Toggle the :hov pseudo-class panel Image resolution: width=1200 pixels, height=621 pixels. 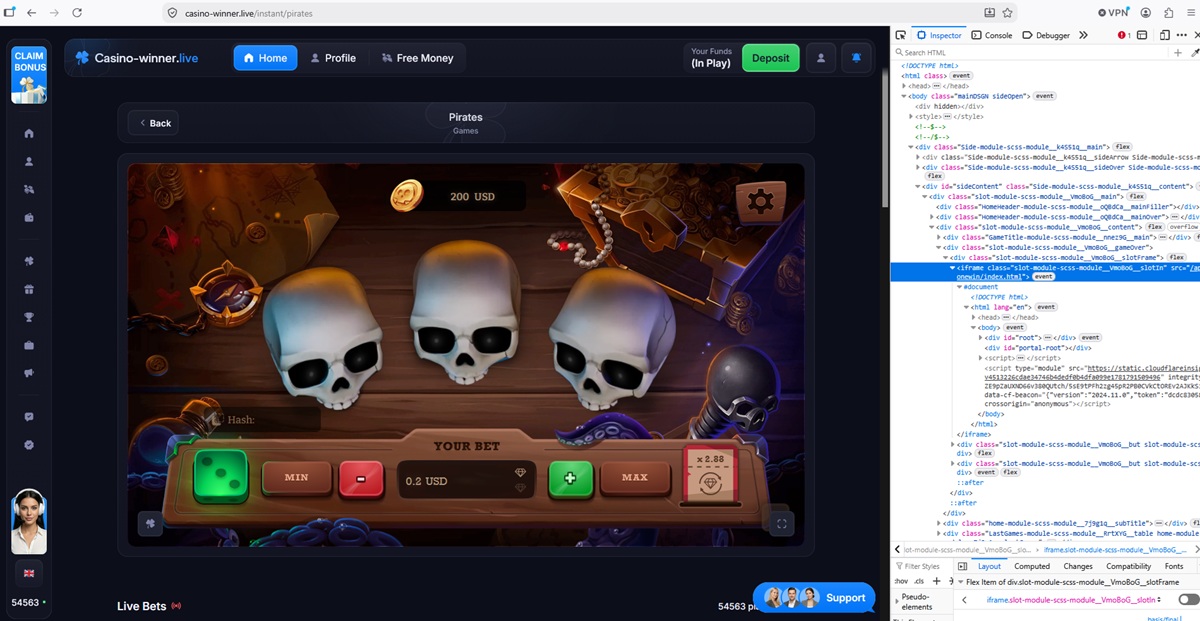coord(900,581)
